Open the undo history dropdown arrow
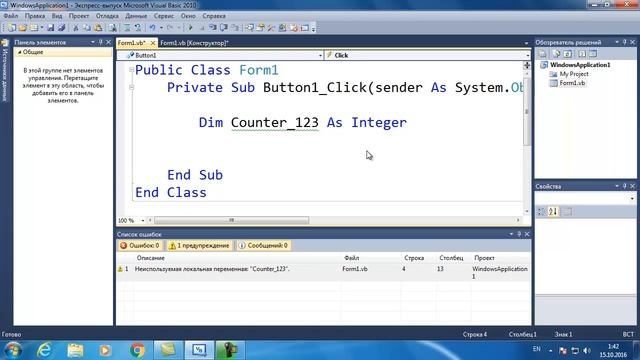640x360 pixels. point(161,28)
